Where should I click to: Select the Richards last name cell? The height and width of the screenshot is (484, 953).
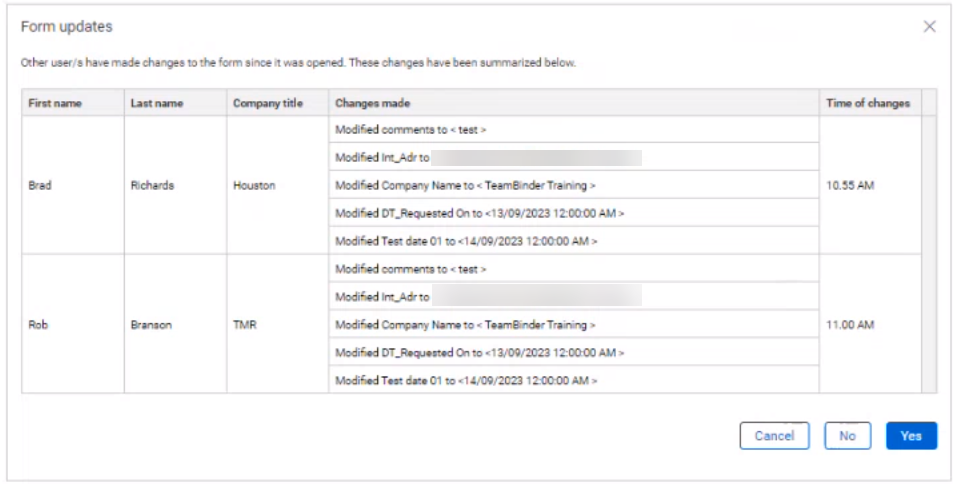tap(176, 185)
